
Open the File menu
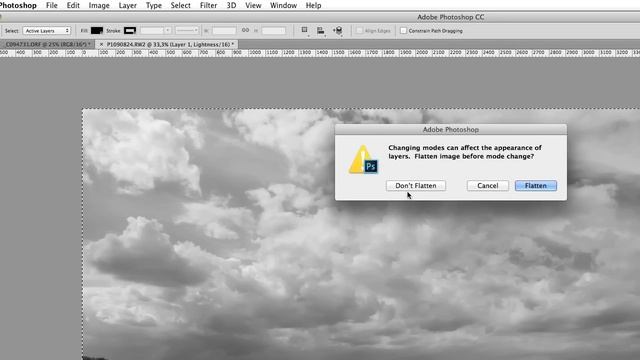(51, 5)
